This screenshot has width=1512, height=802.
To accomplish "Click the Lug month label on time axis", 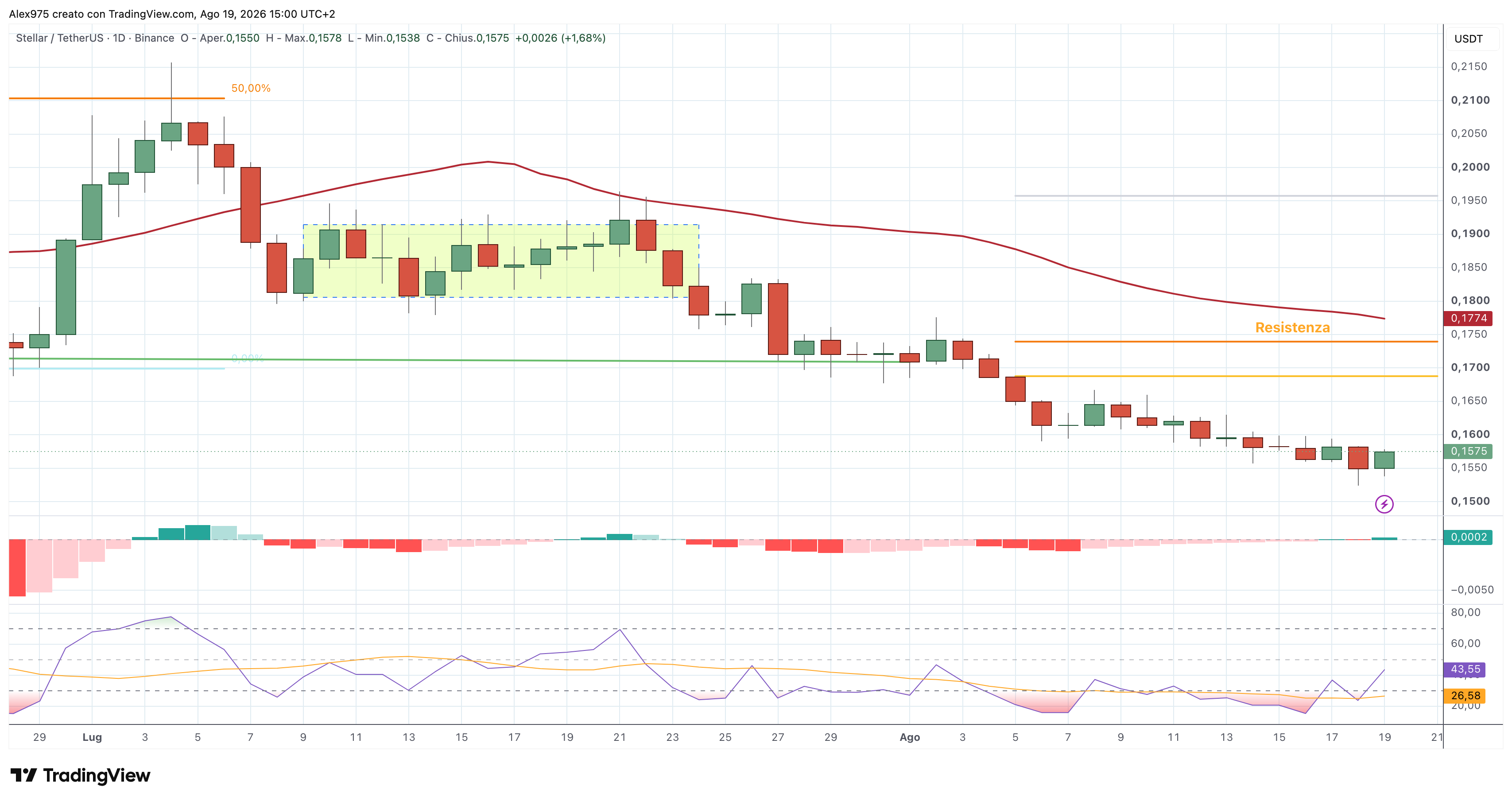I will (92, 737).
